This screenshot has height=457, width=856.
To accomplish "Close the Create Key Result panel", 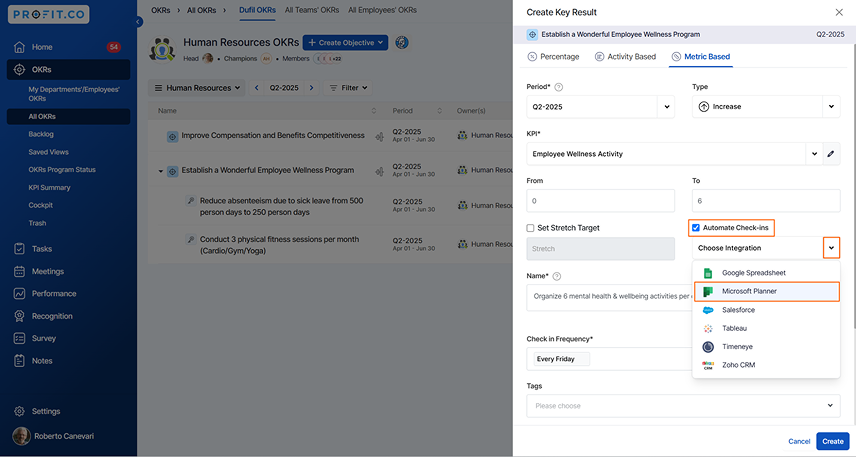I will [x=839, y=12].
